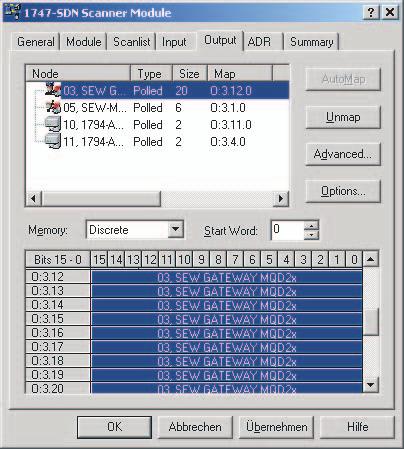Click map value '0:3.1.0'
The height and width of the screenshot is (449, 404).
(x=228, y=108)
